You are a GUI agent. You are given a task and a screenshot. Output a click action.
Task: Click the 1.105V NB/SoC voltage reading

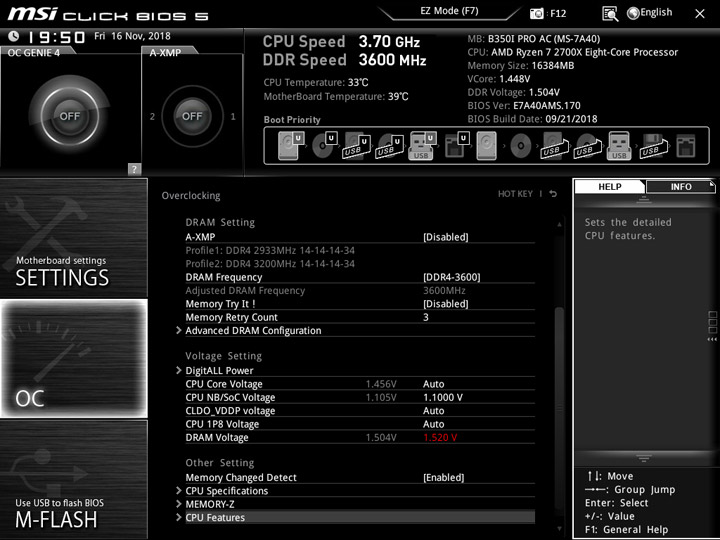381,397
